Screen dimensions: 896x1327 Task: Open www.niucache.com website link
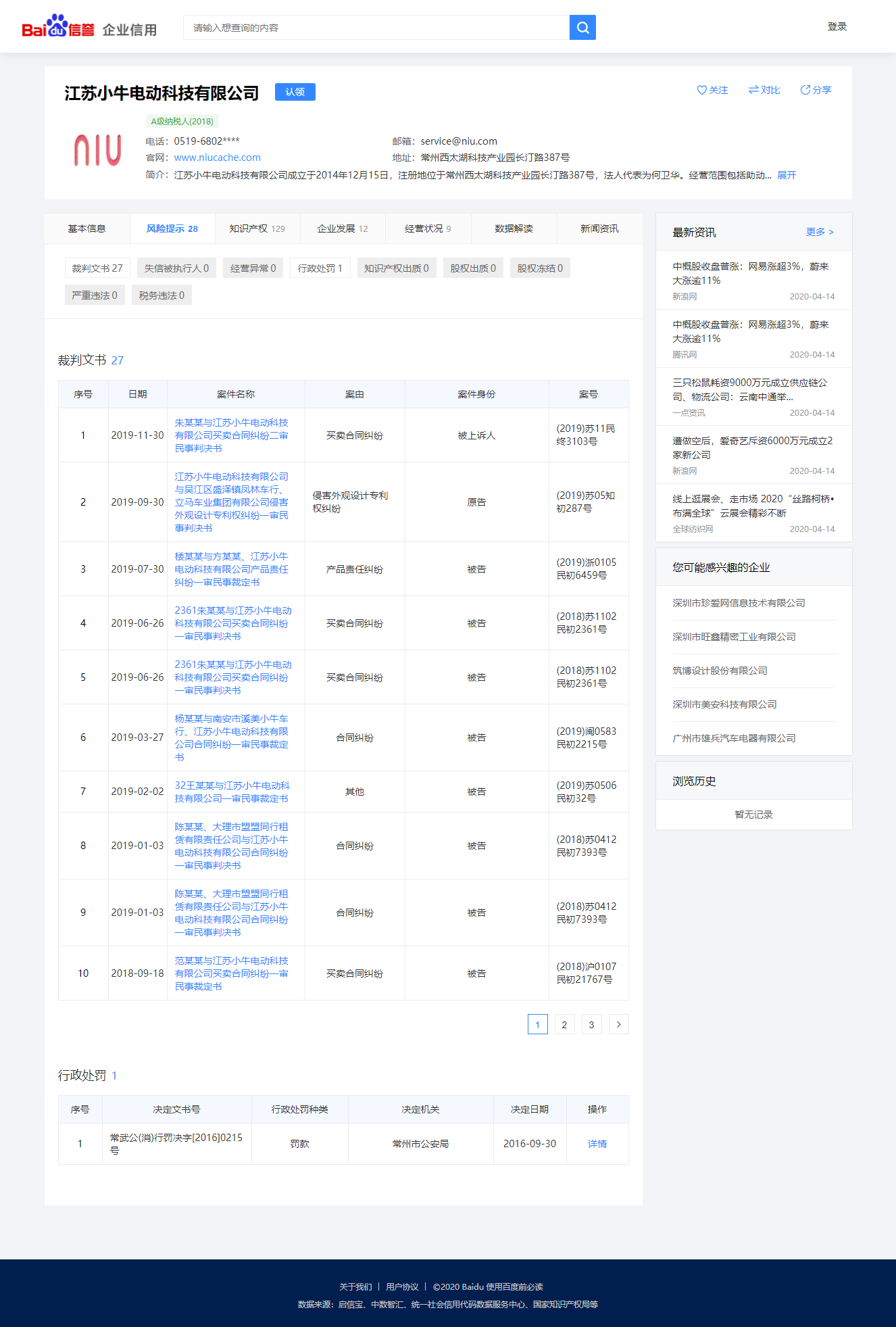[217, 158]
